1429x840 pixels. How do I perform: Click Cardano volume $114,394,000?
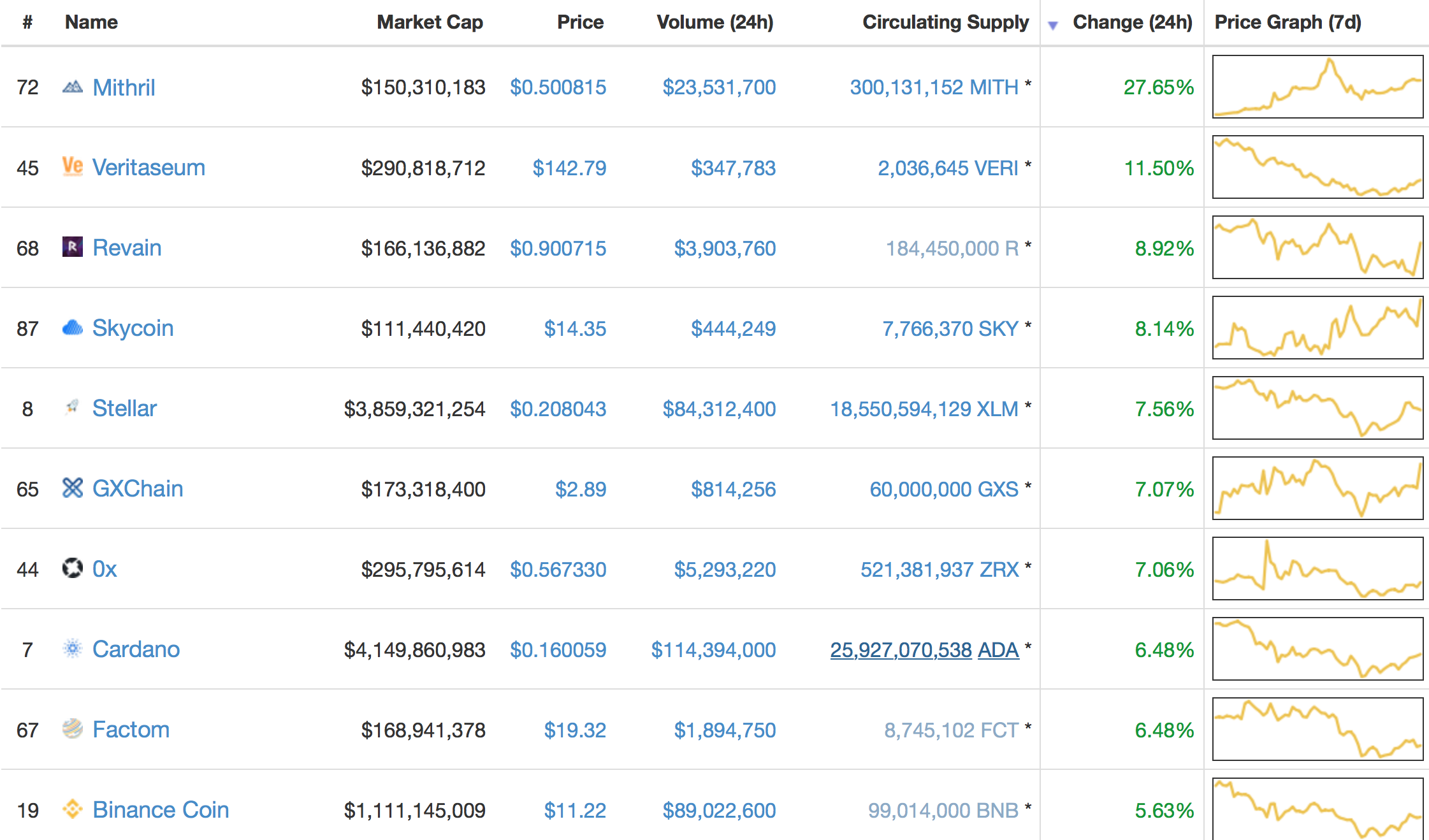tap(713, 649)
